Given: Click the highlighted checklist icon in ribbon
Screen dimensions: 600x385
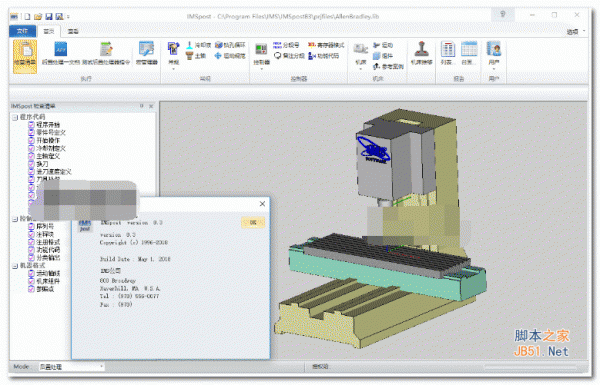Looking at the screenshot, I should pos(25,56).
